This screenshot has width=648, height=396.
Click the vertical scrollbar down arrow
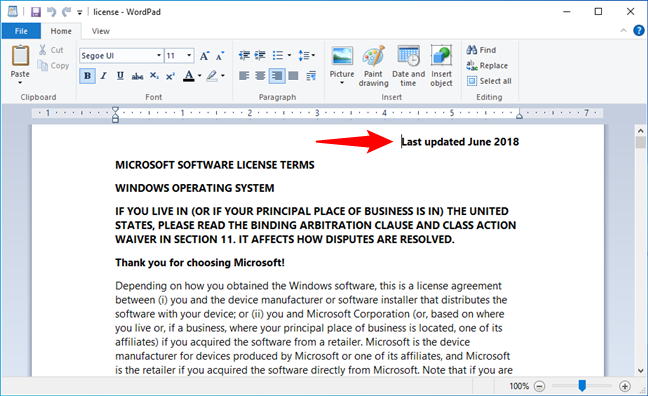point(641,371)
